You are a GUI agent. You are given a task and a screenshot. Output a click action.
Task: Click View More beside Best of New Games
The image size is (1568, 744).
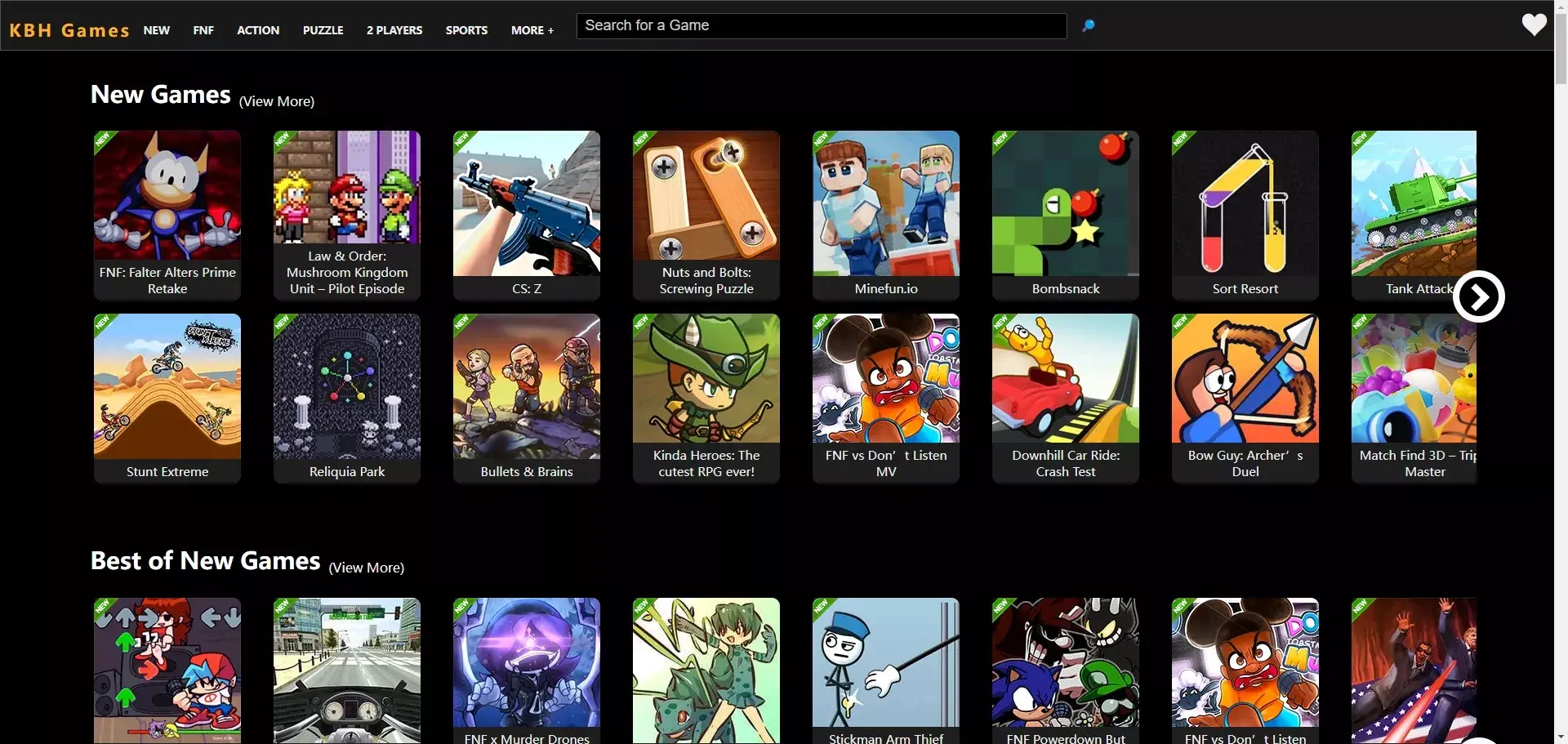click(x=367, y=568)
